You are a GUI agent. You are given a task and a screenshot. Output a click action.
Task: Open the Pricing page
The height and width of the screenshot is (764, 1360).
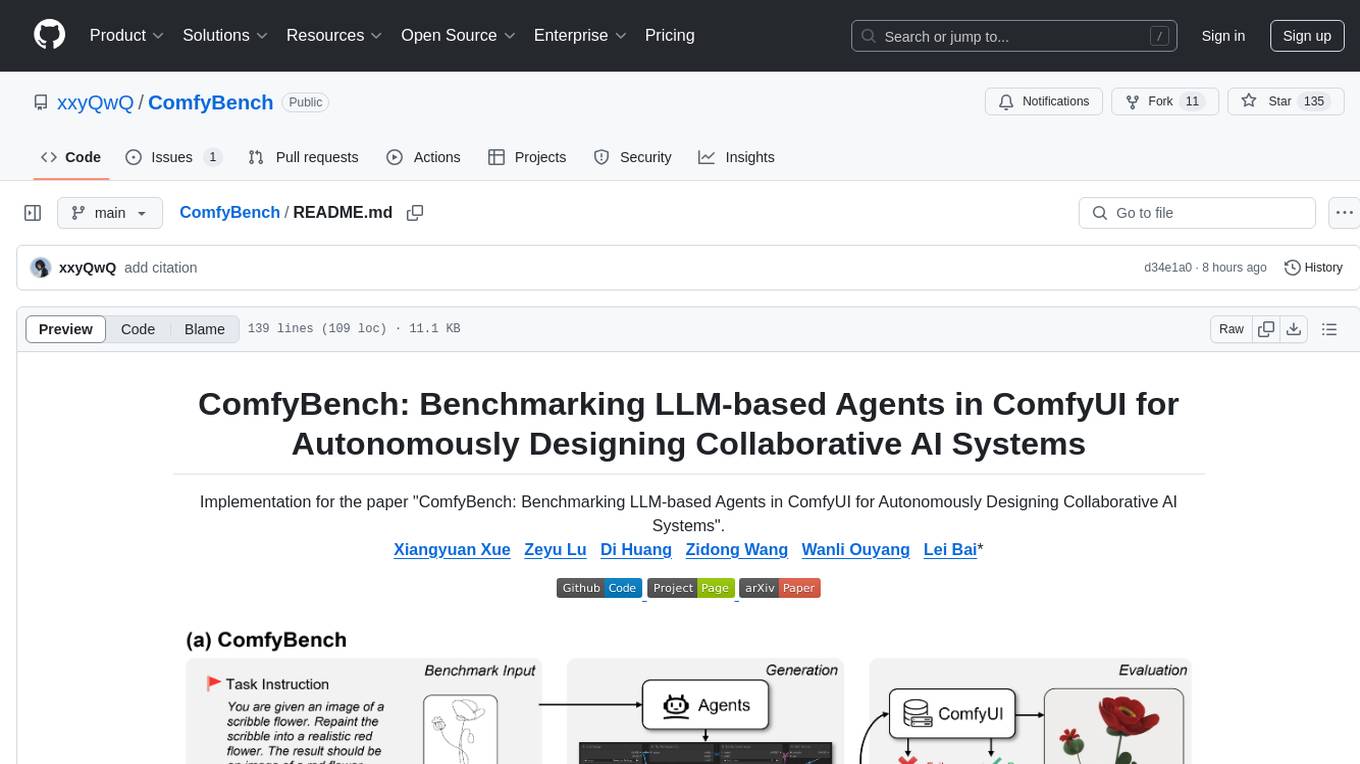click(670, 35)
